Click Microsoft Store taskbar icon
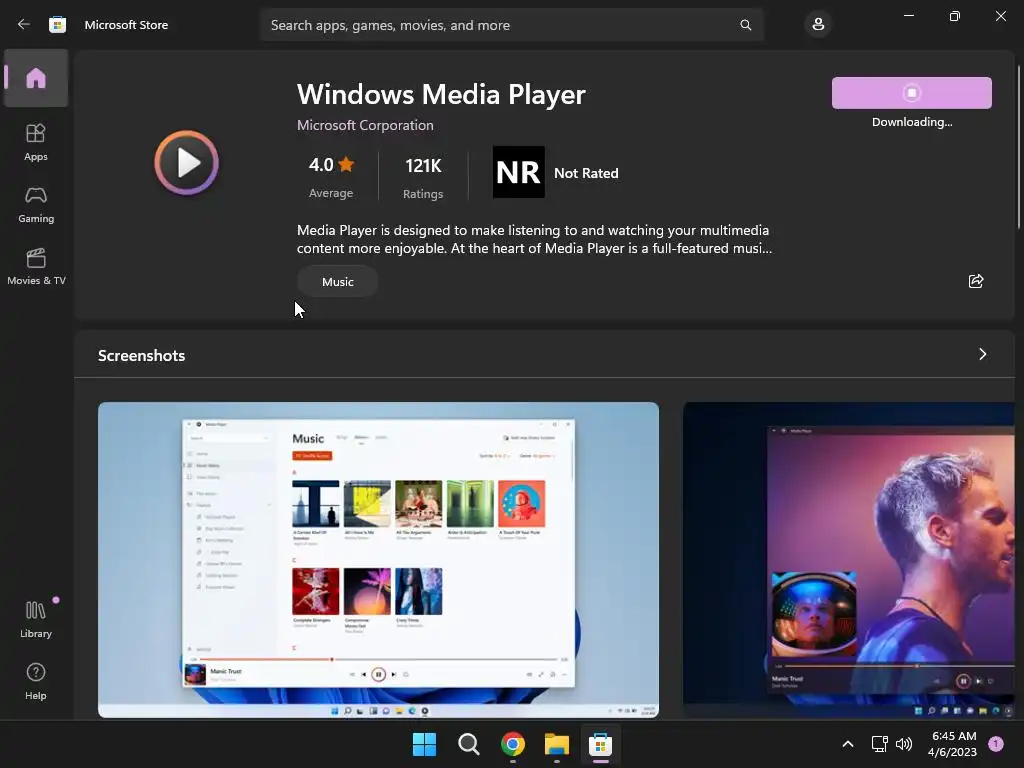The image size is (1024, 768). pyautogui.click(x=601, y=744)
